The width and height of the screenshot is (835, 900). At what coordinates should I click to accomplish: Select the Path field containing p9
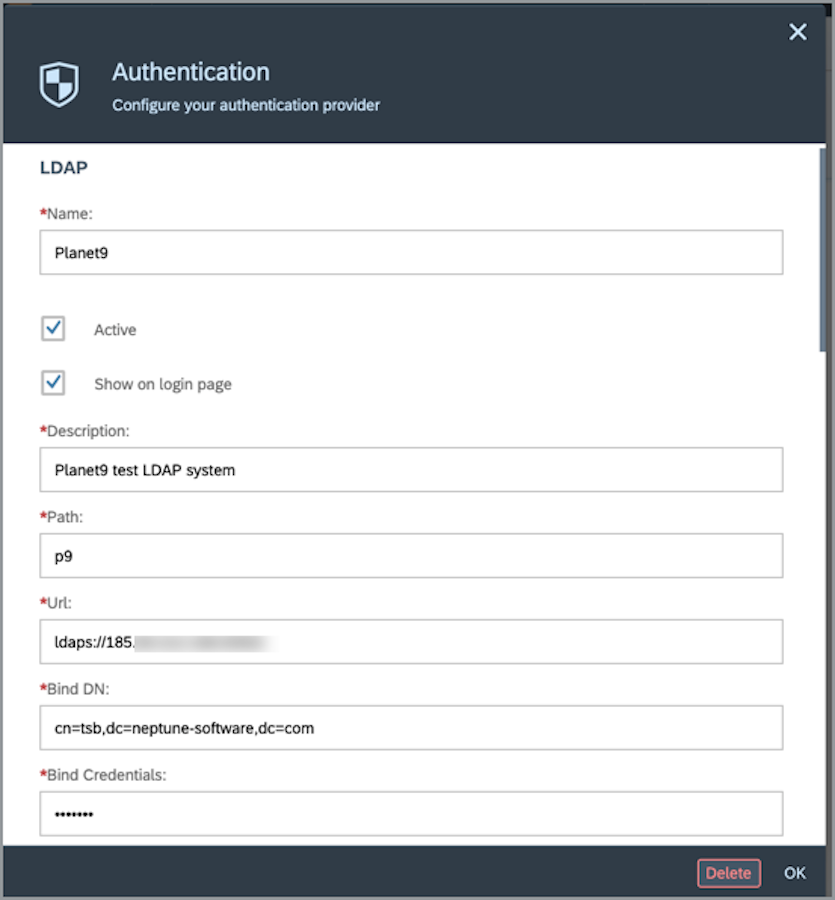click(411, 556)
